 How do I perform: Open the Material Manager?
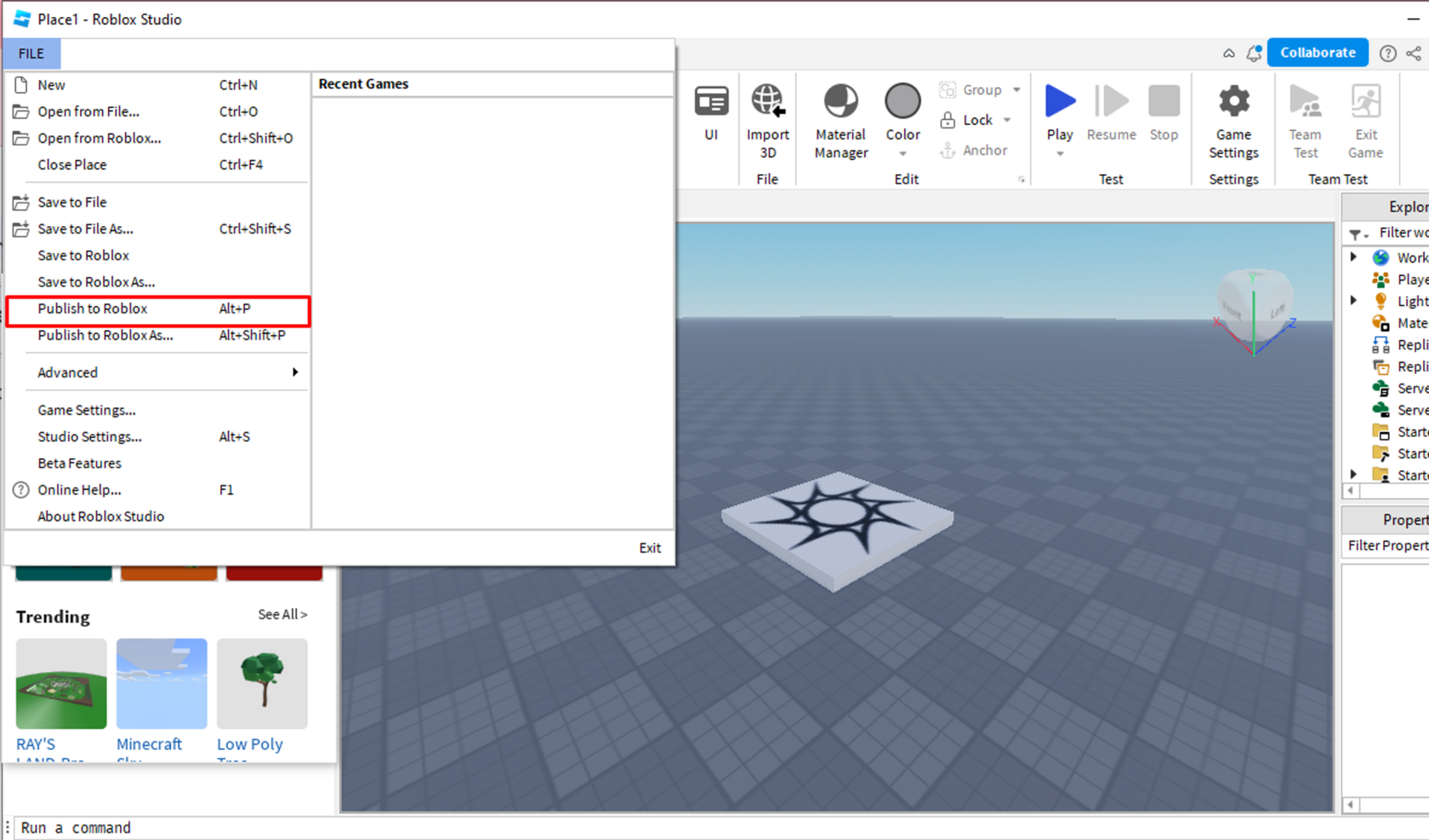840,122
